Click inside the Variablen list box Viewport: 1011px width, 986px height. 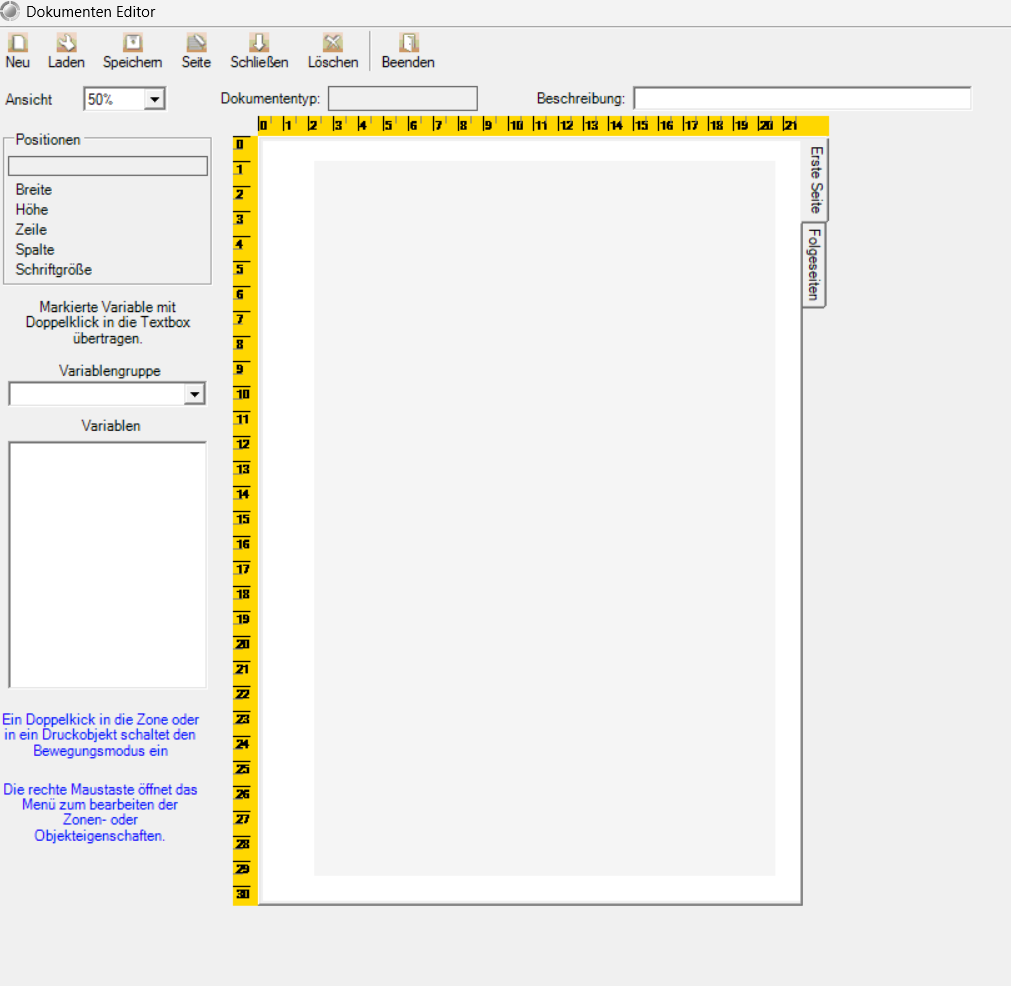pos(108,565)
